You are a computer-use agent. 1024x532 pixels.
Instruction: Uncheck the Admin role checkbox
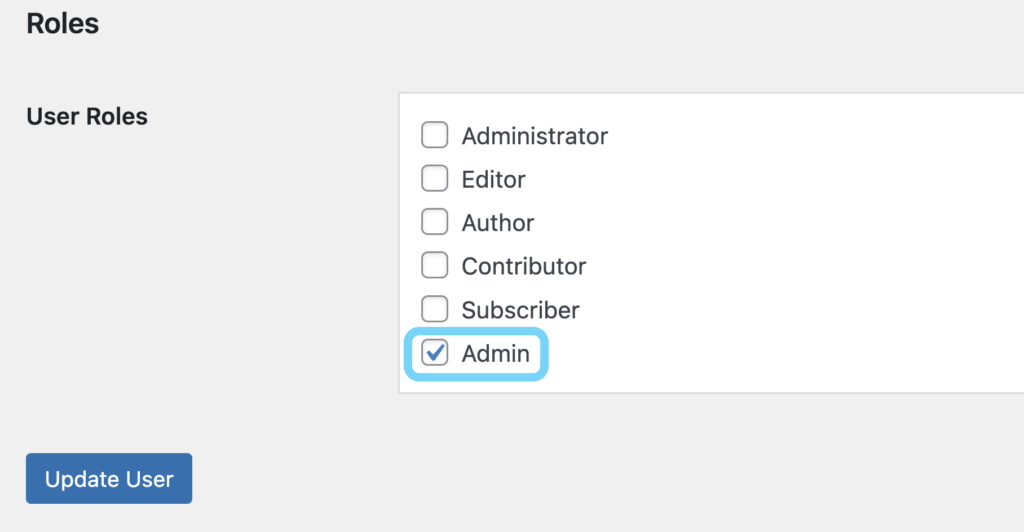click(434, 353)
